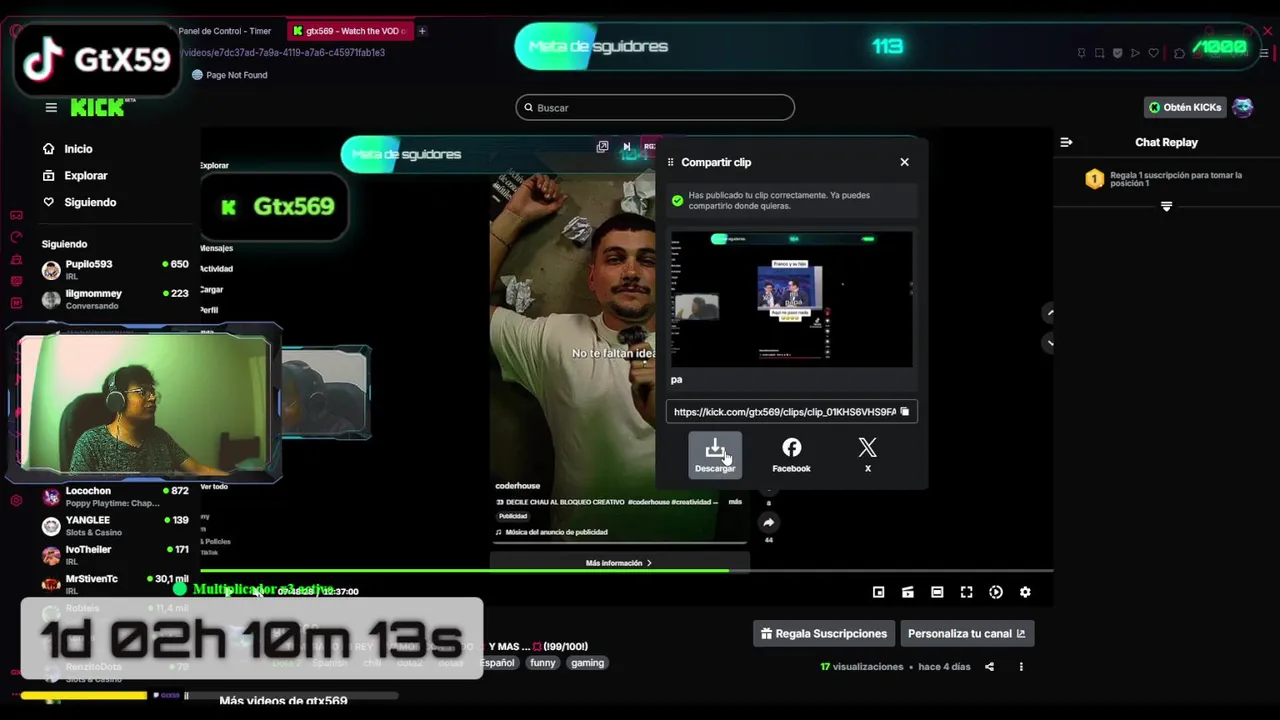1280x720 pixels.
Task: Click Regala Suscripciones button
Action: [824, 634]
